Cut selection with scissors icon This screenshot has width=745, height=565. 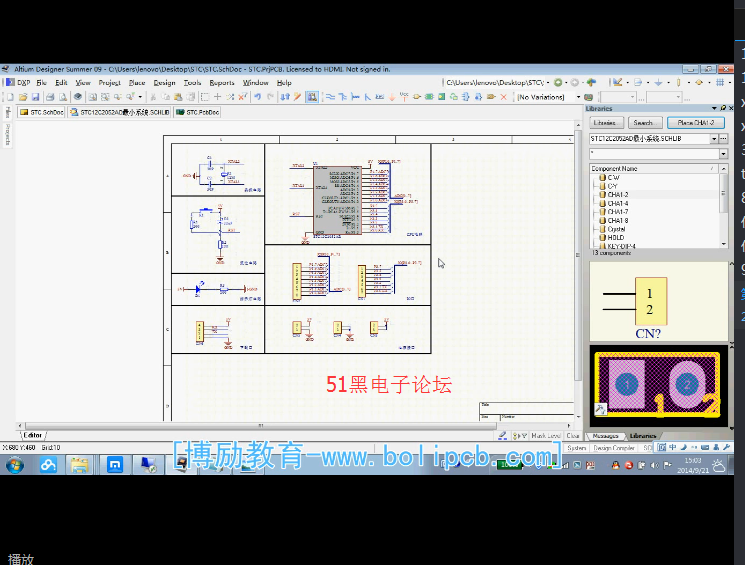(x=153, y=97)
